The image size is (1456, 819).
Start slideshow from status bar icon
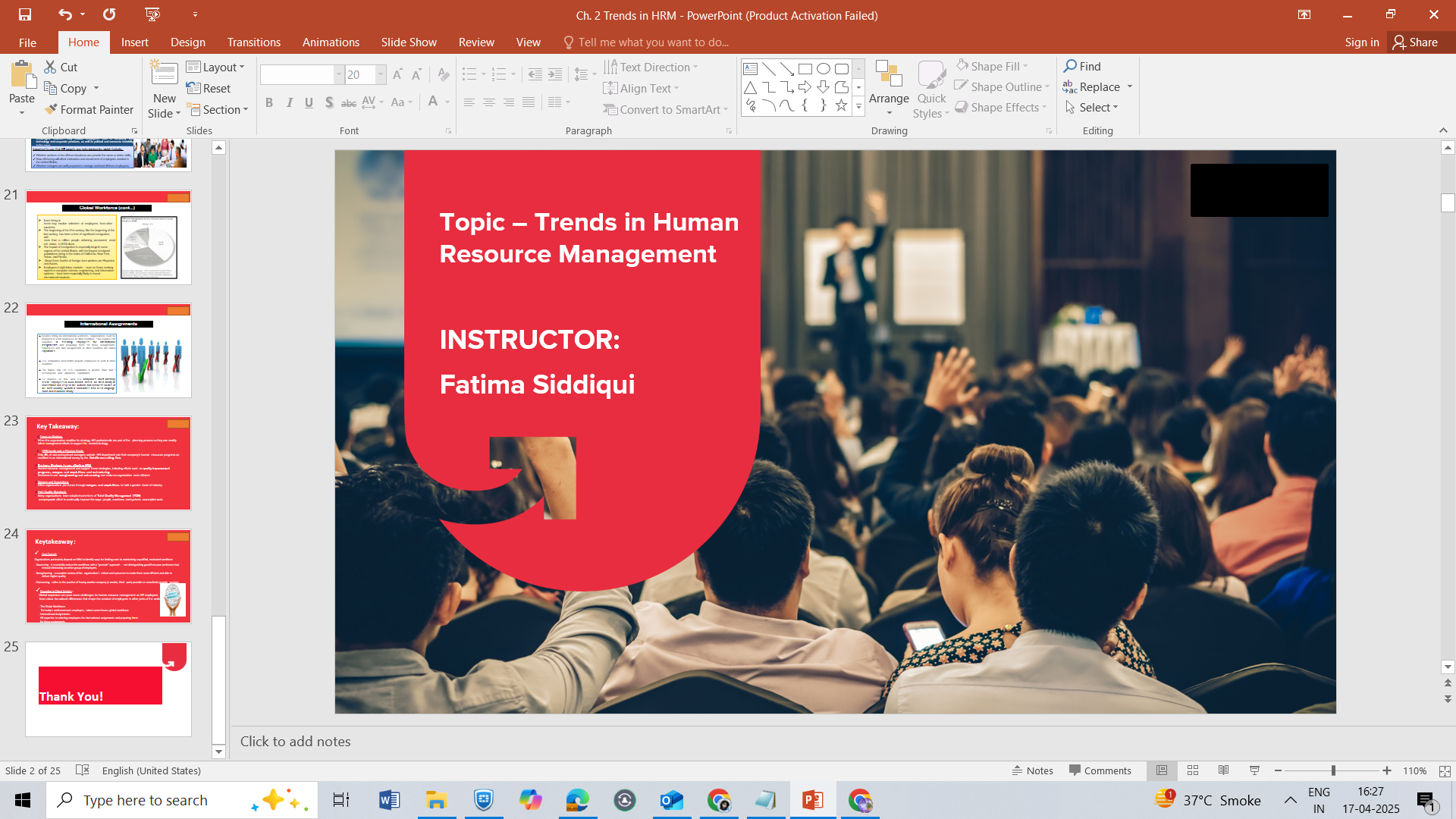[x=1254, y=770]
